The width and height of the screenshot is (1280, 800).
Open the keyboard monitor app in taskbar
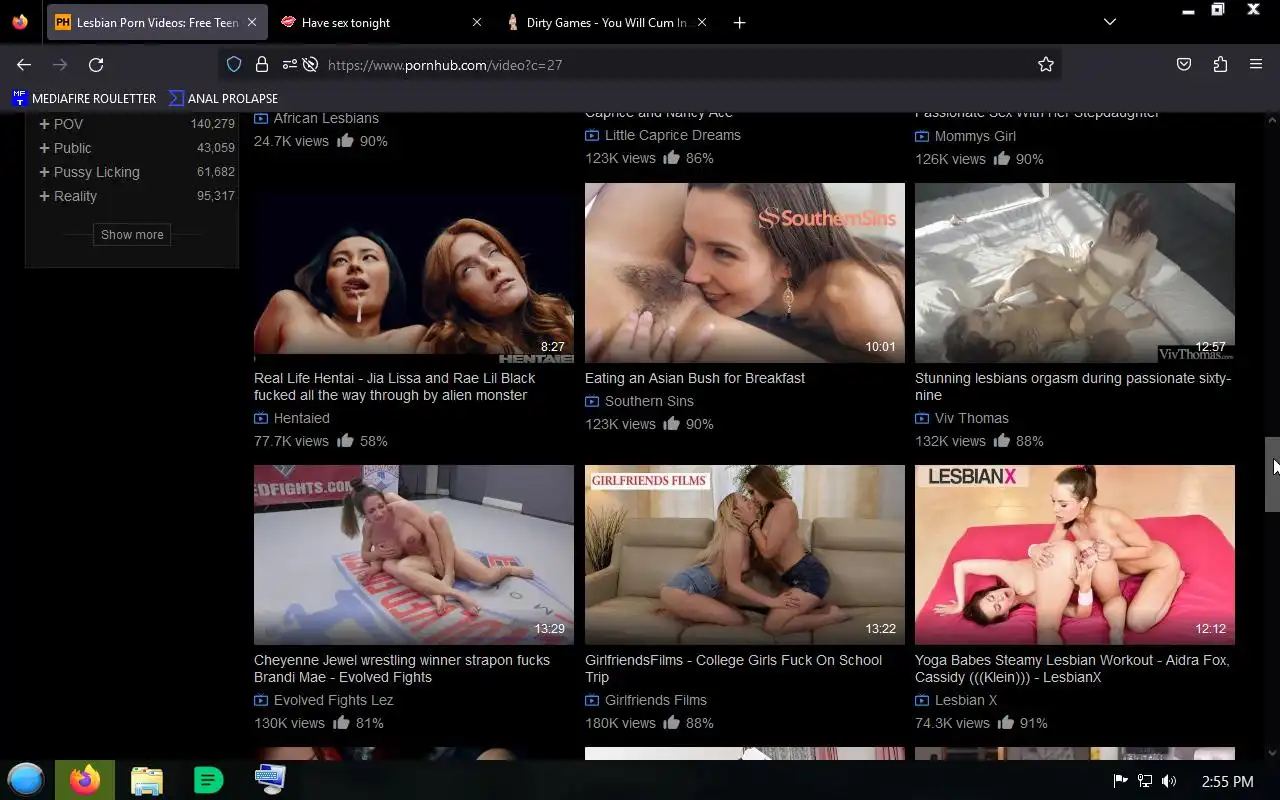pos(270,779)
